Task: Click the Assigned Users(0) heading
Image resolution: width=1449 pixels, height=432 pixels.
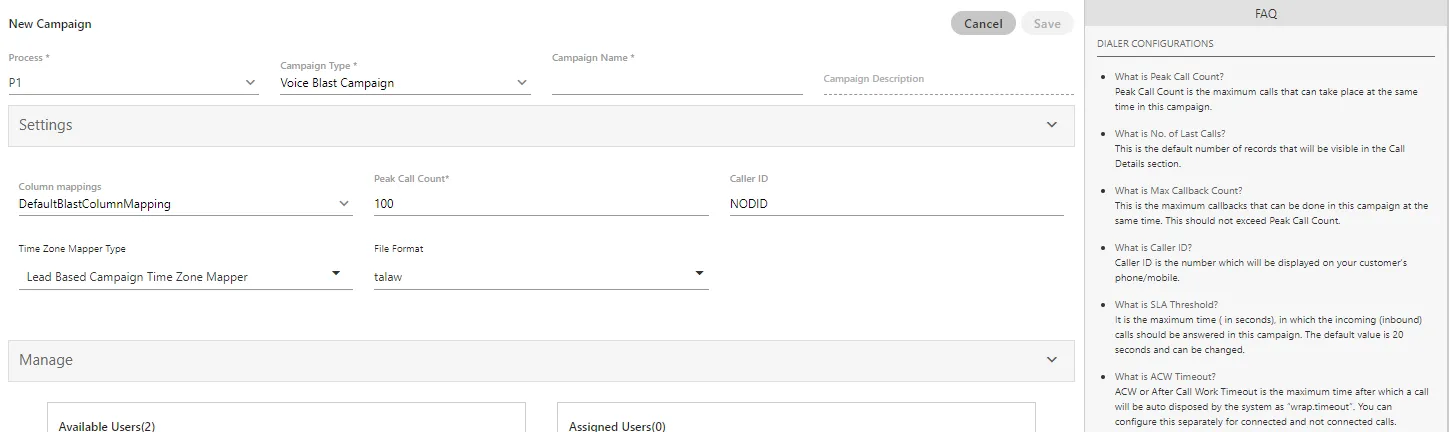Action: pyautogui.click(x=617, y=426)
